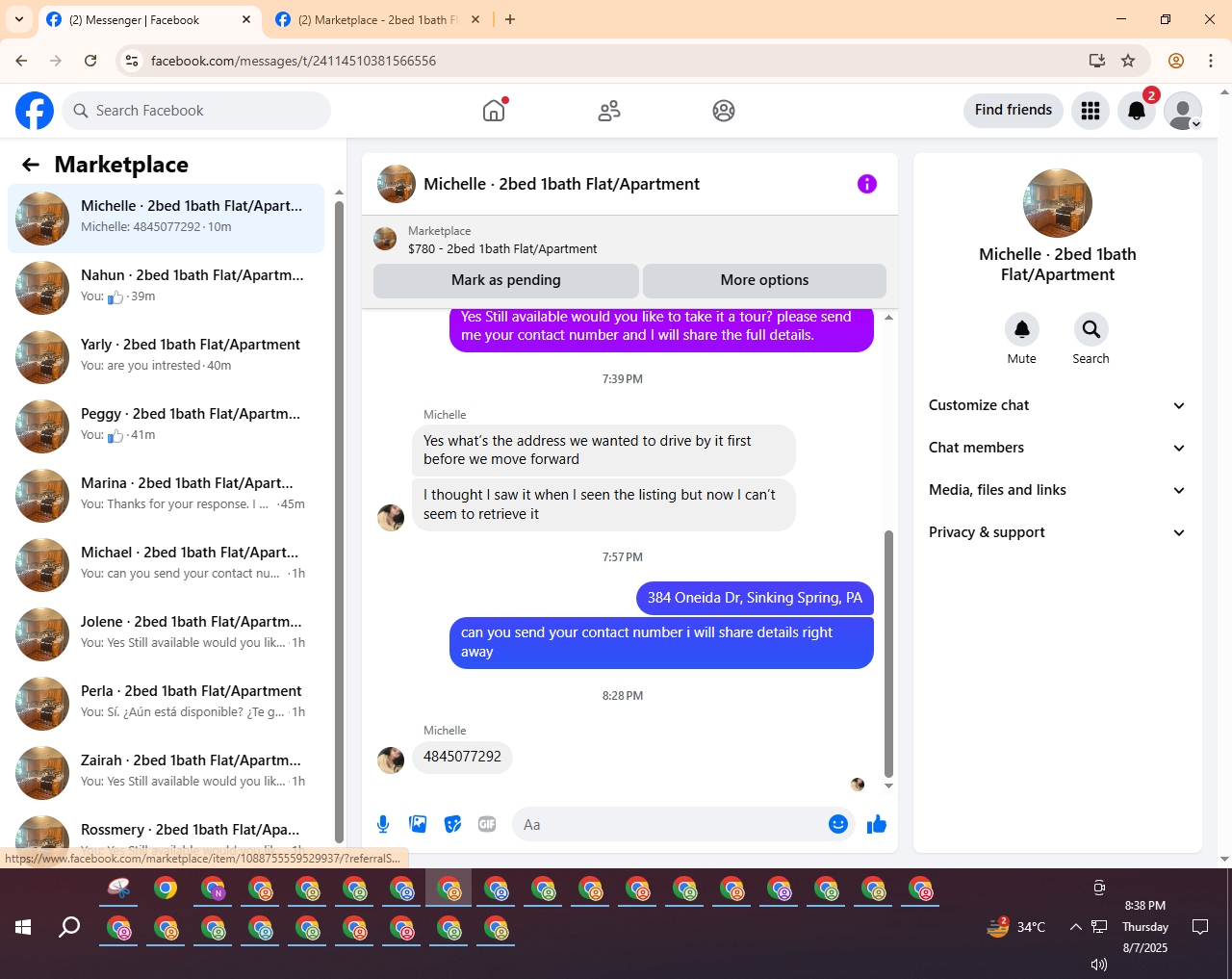
Task: Choose a GIF from the GIF icon
Action: (x=487, y=824)
